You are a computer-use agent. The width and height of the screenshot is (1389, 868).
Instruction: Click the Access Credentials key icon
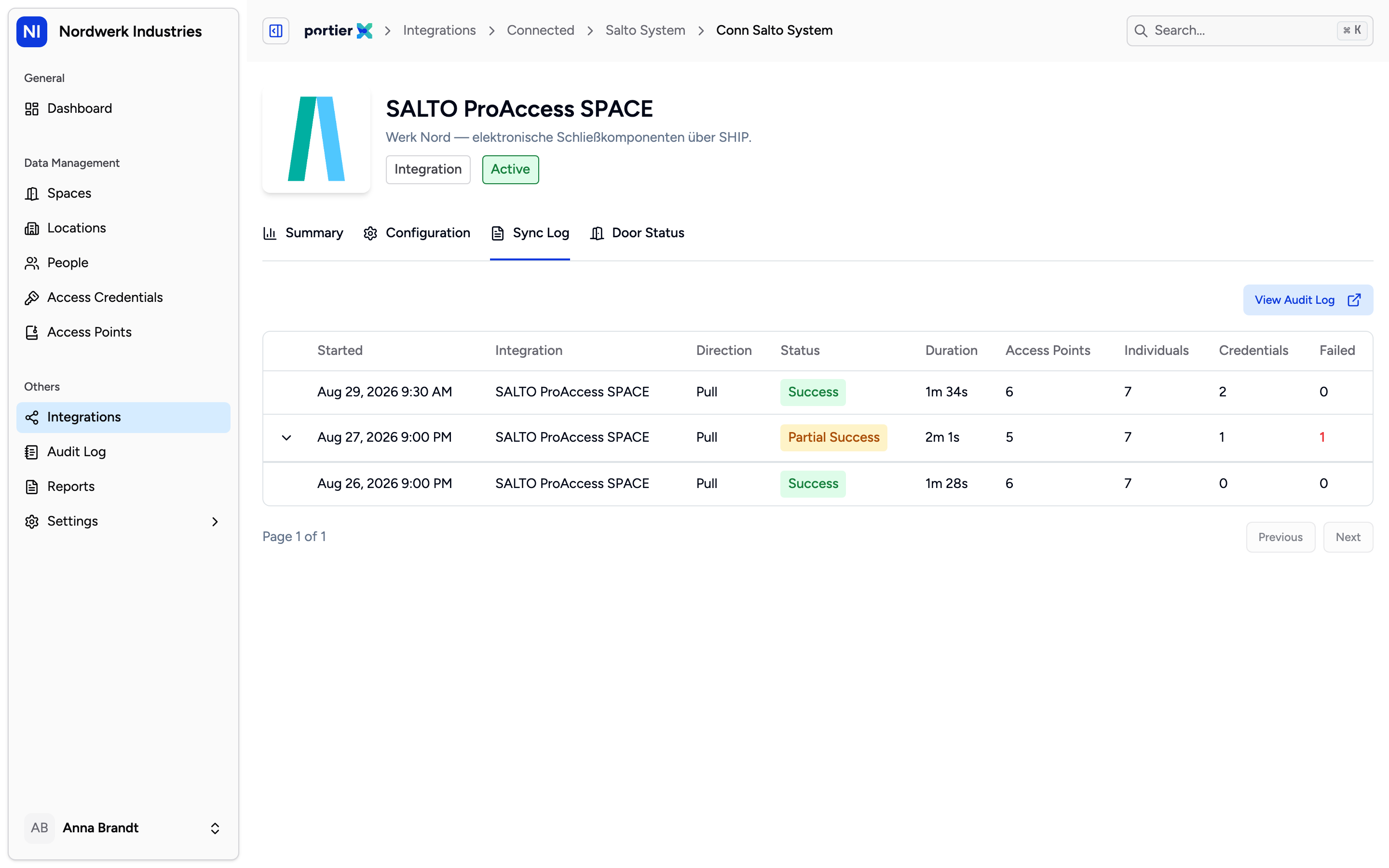tap(31, 298)
